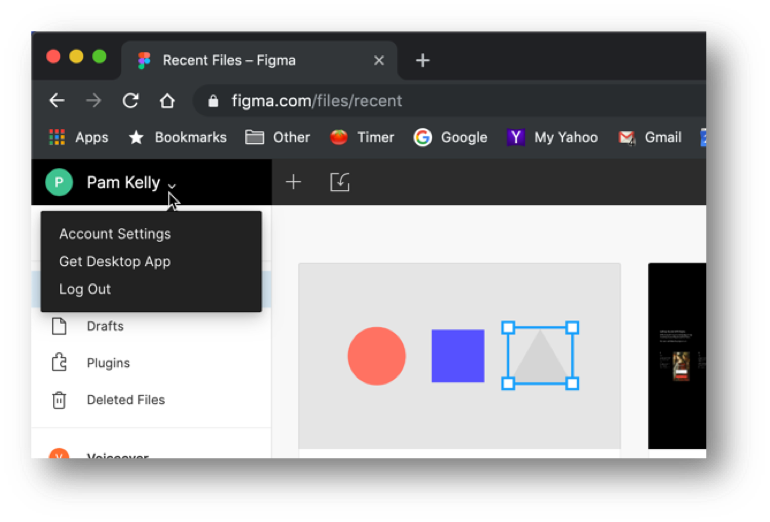Click the Deleted Files trash icon
This screenshot has height=522, width=770.
(59, 400)
